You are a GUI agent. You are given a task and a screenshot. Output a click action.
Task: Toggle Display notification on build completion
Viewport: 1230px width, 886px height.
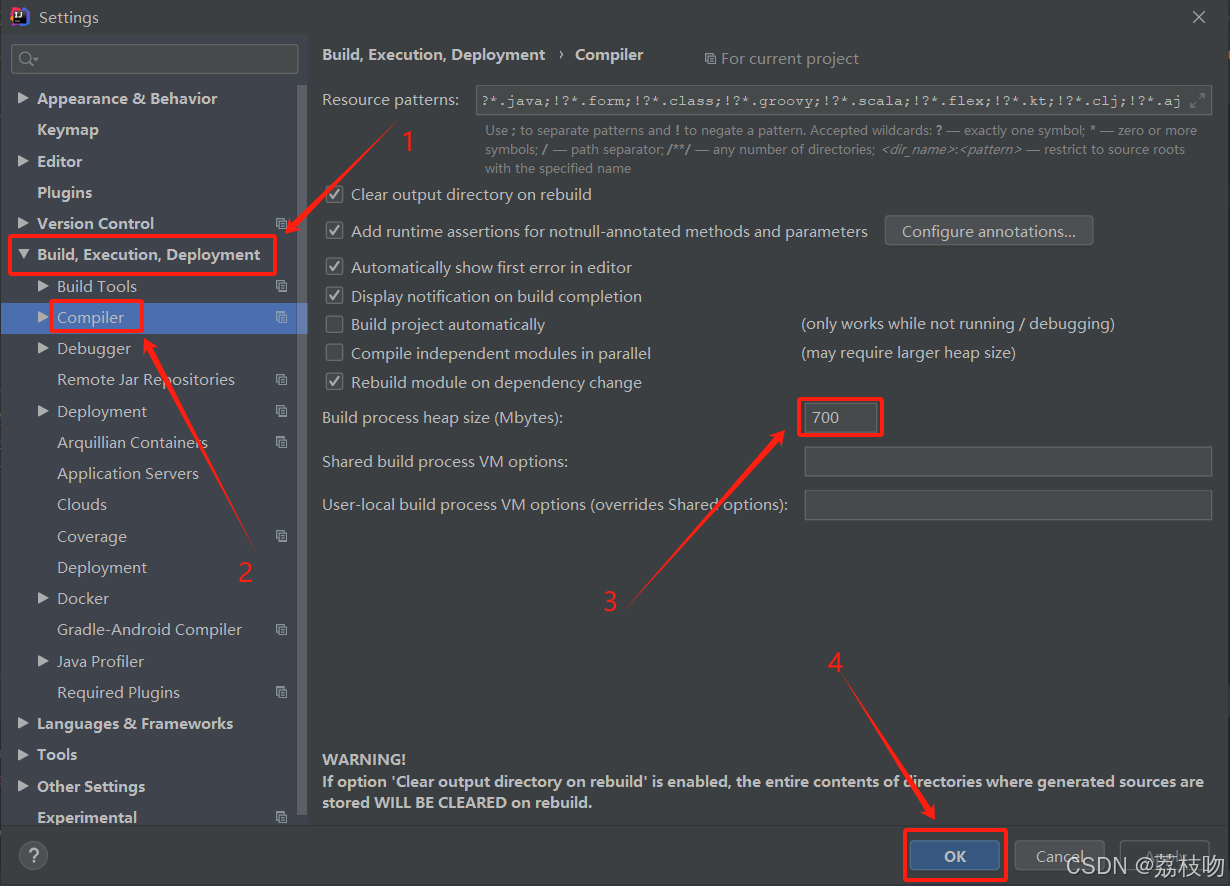click(x=335, y=296)
